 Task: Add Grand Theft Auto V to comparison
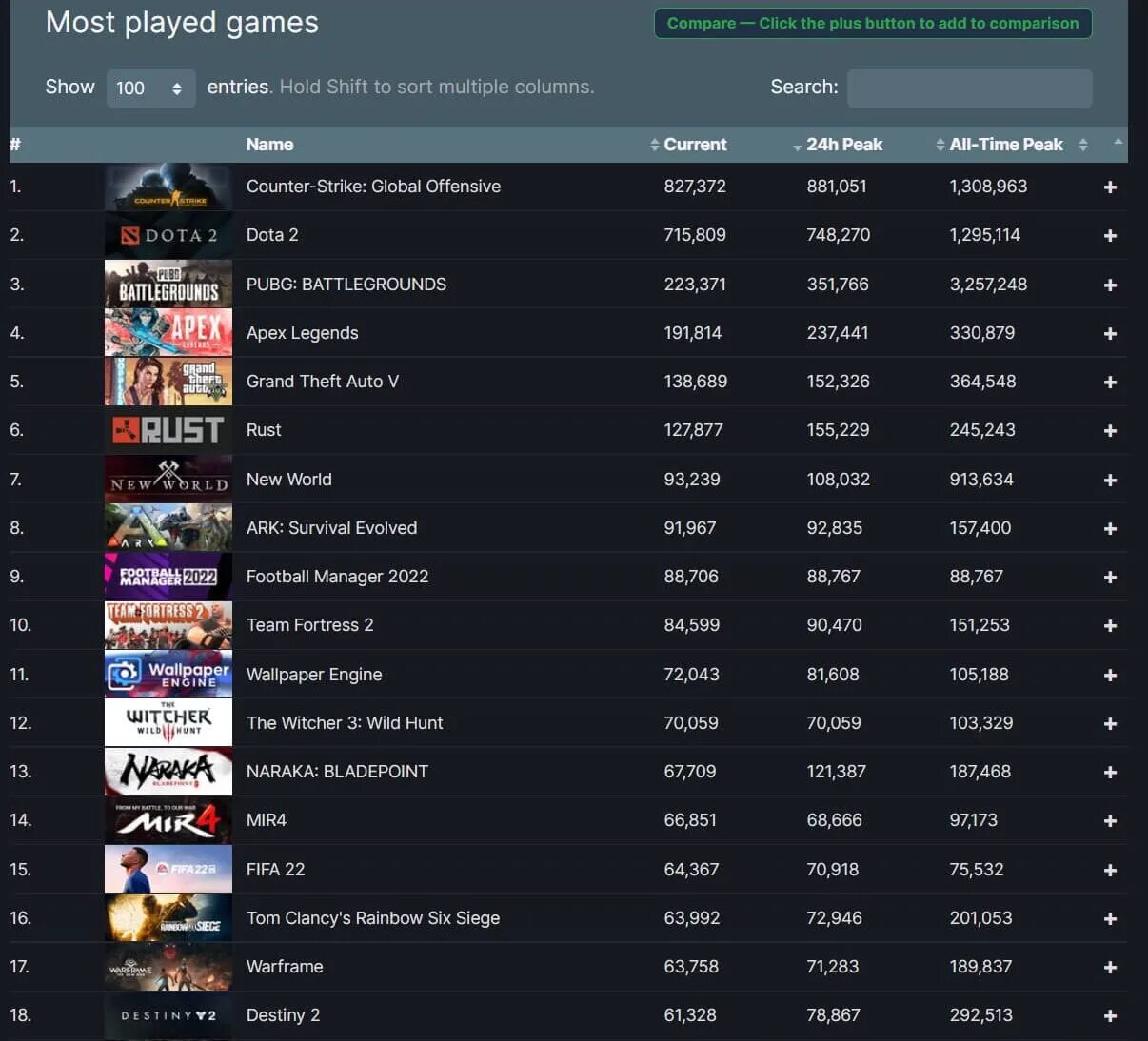1110,383
